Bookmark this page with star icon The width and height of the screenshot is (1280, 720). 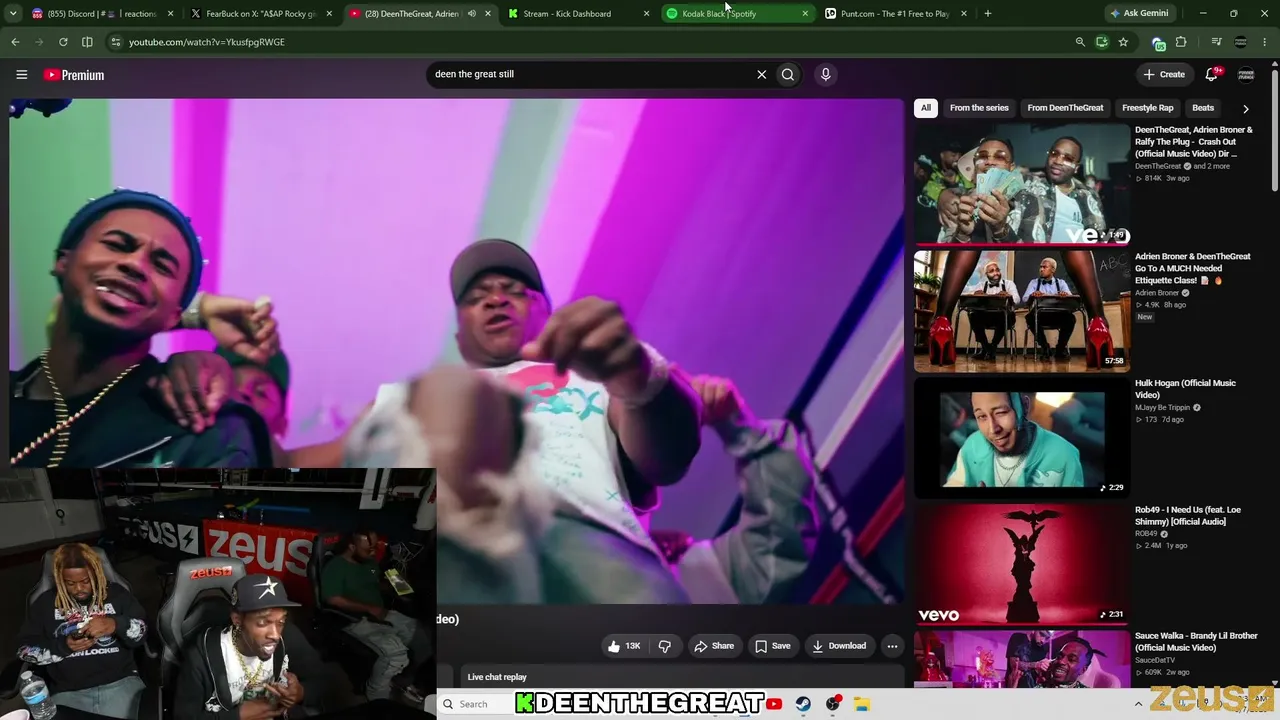coord(1123,42)
